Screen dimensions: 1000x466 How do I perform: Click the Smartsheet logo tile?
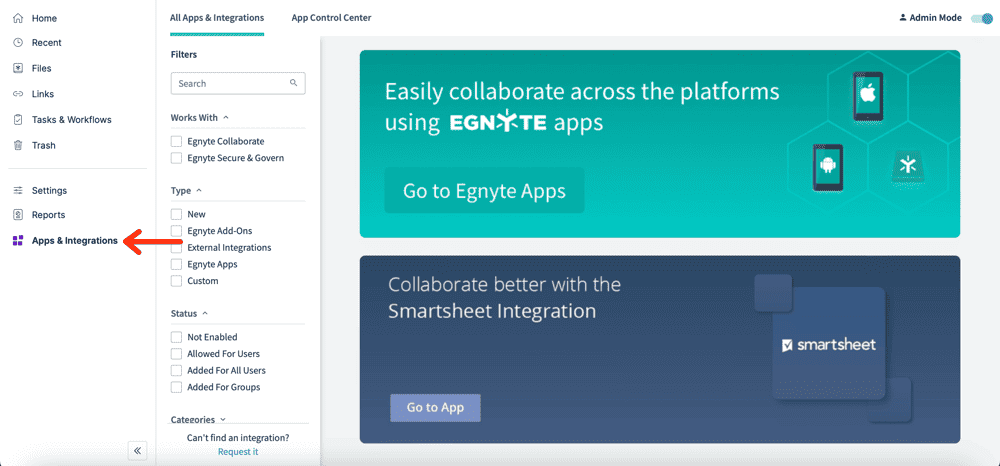point(828,344)
